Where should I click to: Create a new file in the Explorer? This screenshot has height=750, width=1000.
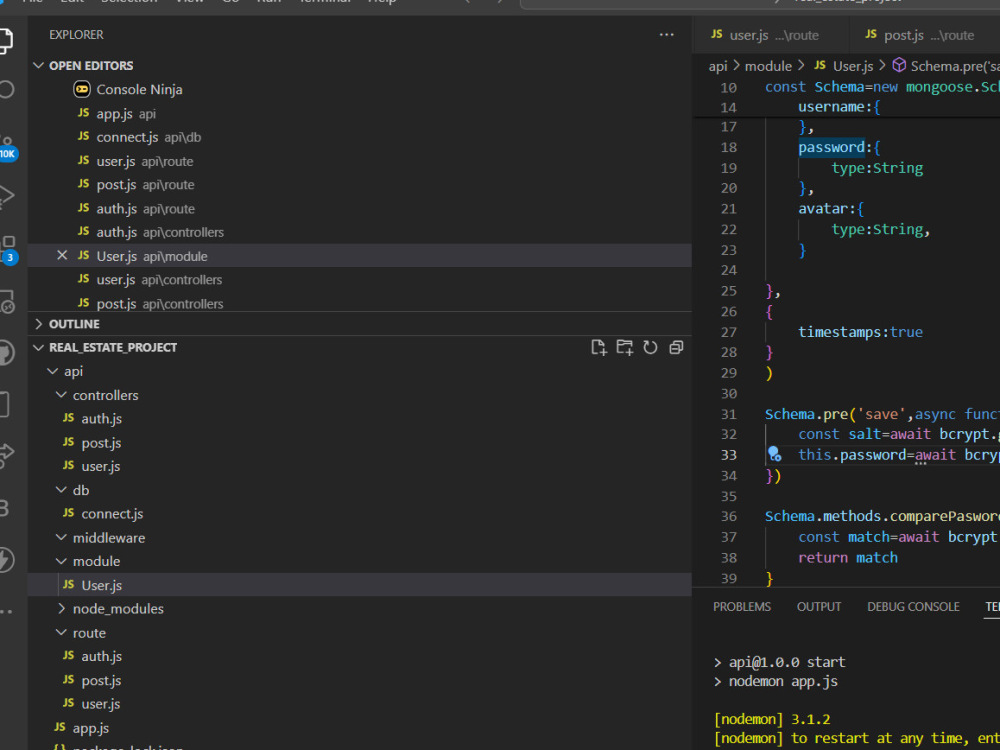(599, 347)
